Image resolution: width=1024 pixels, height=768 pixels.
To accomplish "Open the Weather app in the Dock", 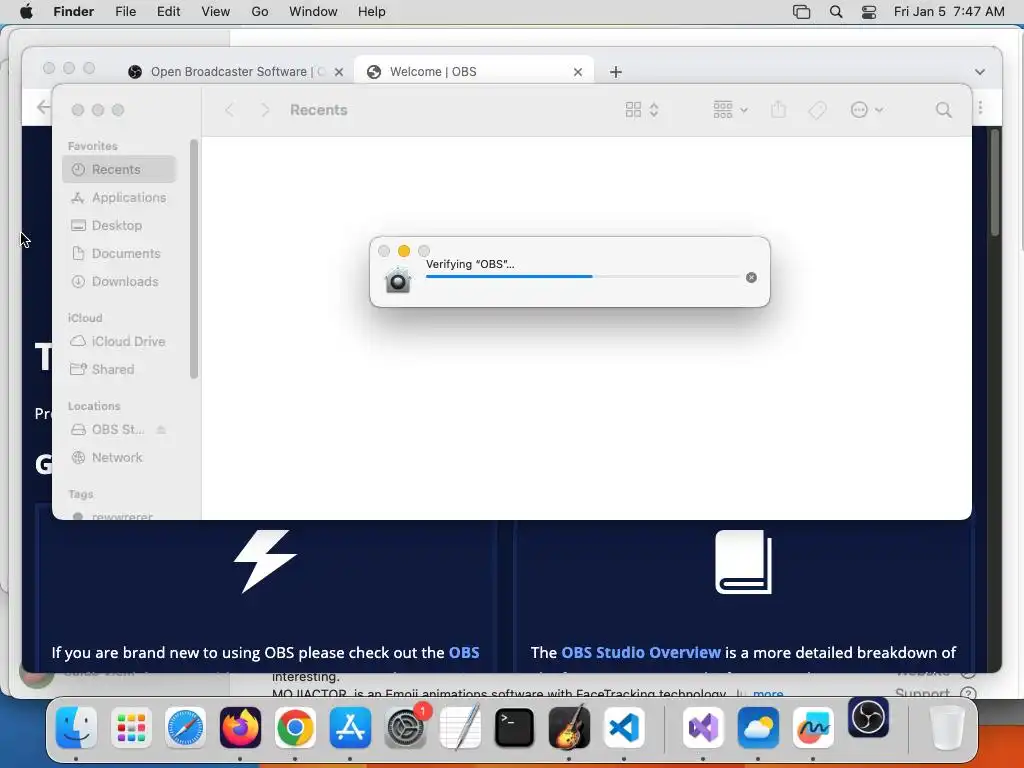I will point(758,728).
